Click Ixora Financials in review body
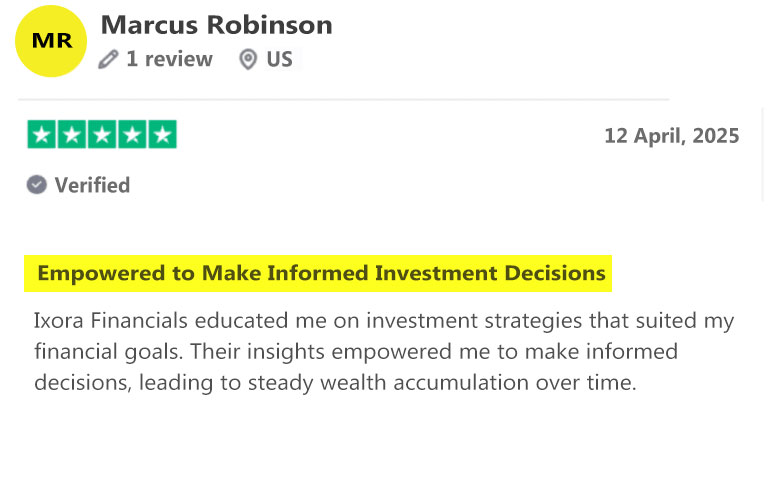Viewport: 768px width, 497px height. click(111, 321)
